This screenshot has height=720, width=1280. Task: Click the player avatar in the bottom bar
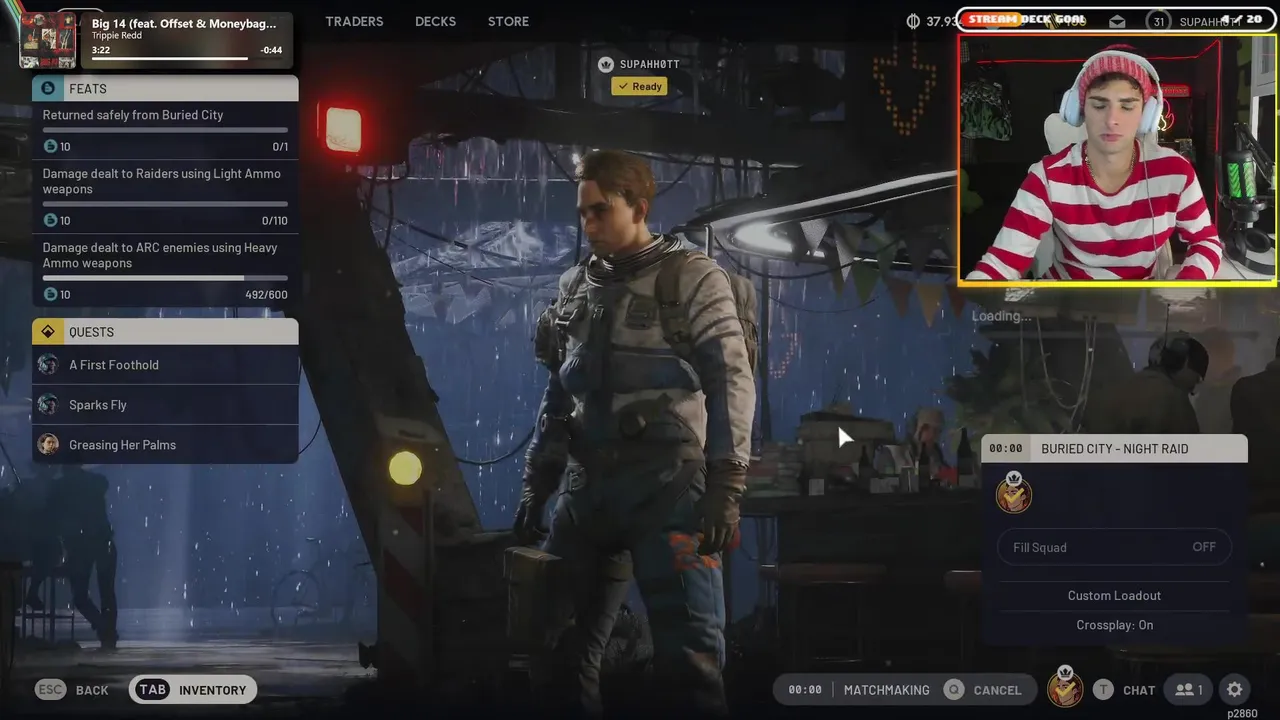pos(1065,688)
